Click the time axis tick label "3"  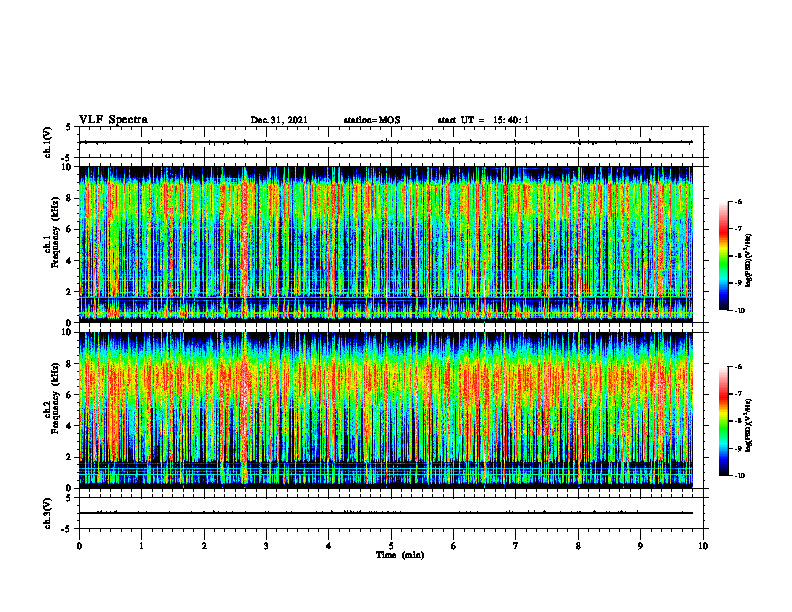coord(266,546)
